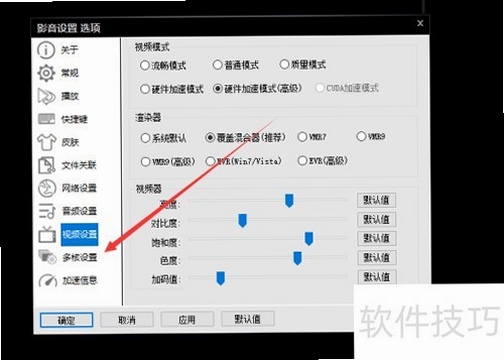504x360 pixels.
Task: Open the 关于 settings page
Action: click(x=69, y=50)
